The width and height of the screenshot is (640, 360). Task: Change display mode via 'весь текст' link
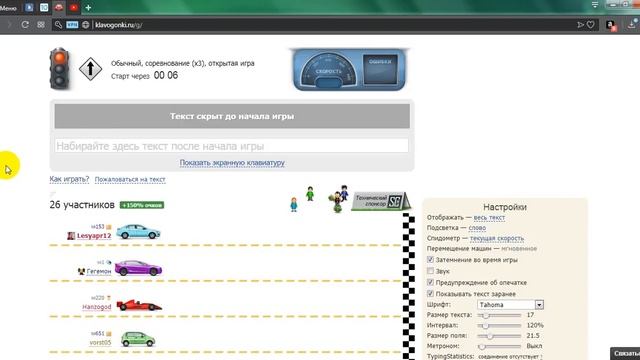pyautogui.click(x=489, y=218)
